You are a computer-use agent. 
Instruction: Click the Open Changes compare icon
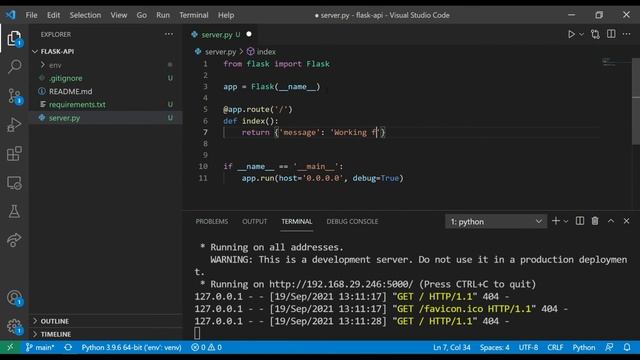coord(595,34)
